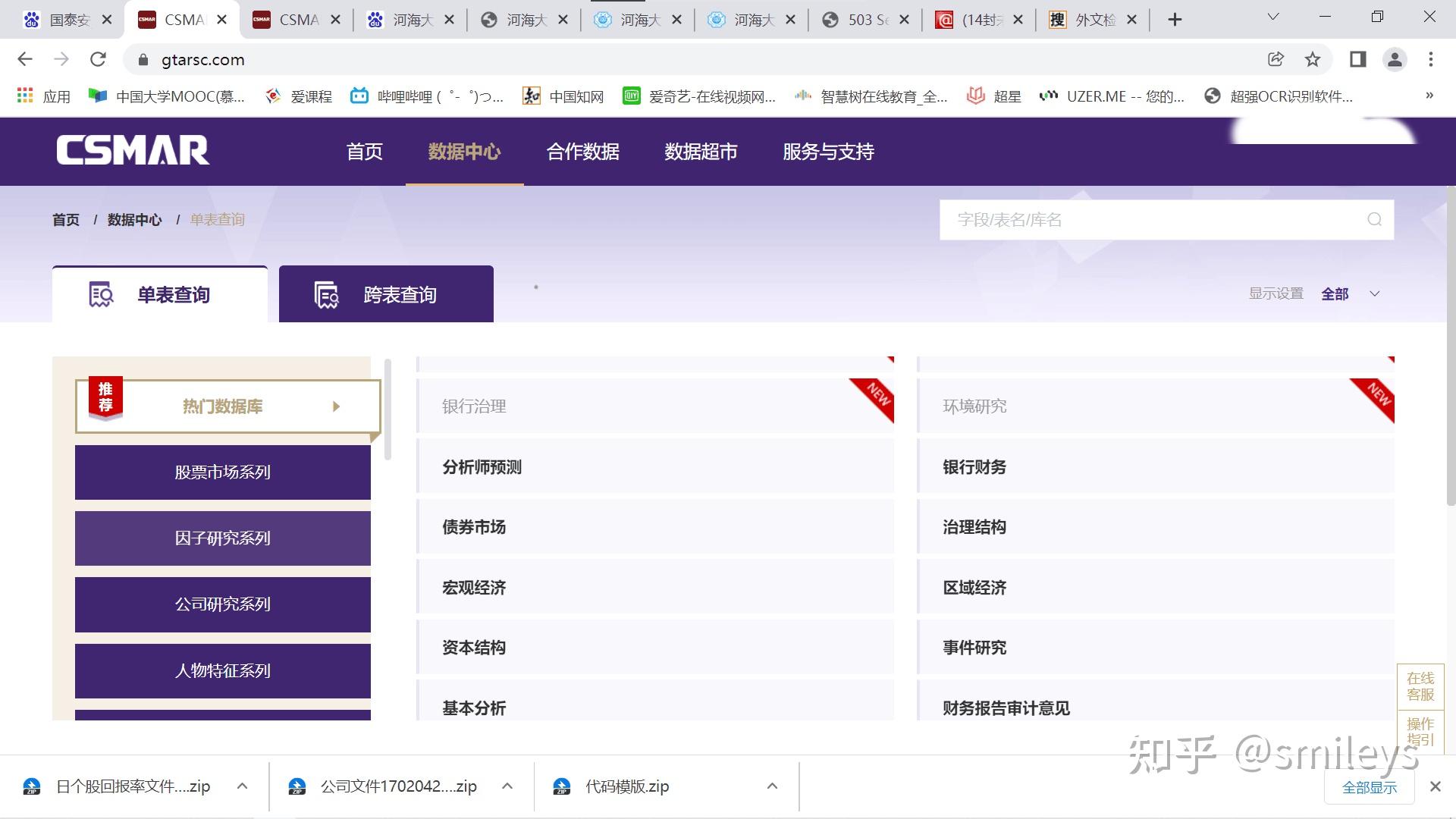Screen dimensions: 1456x819
Task: Open the 操作指引 side panel
Action: [1421, 730]
